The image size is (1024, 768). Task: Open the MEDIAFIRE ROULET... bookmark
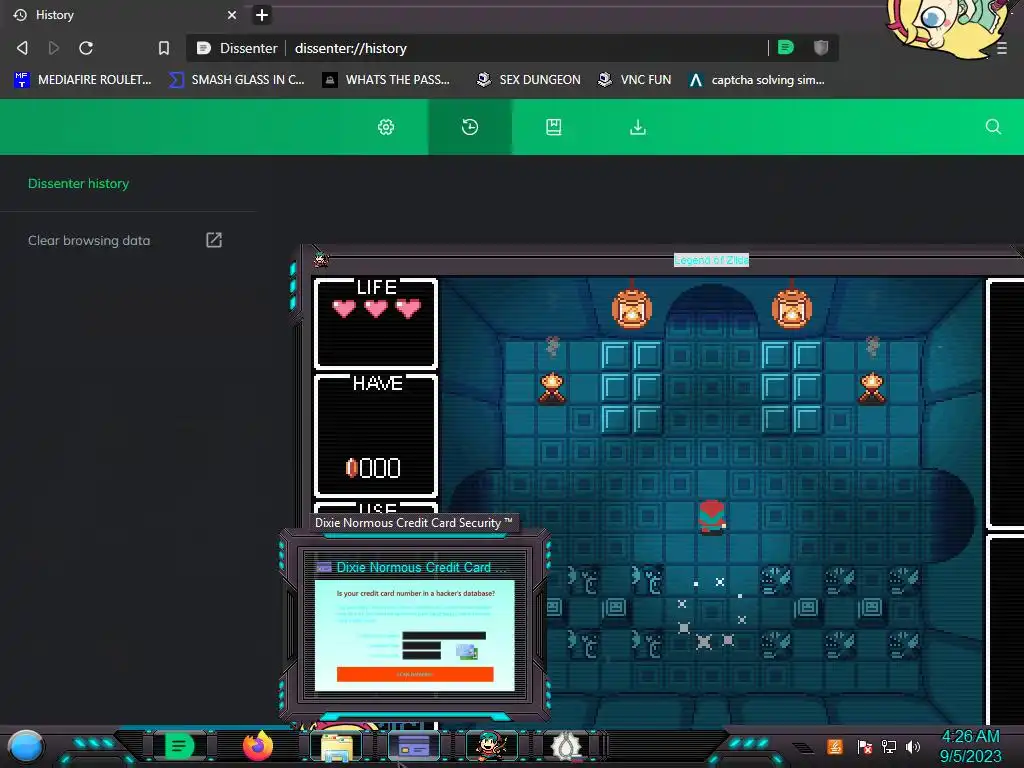(x=82, y=80)
